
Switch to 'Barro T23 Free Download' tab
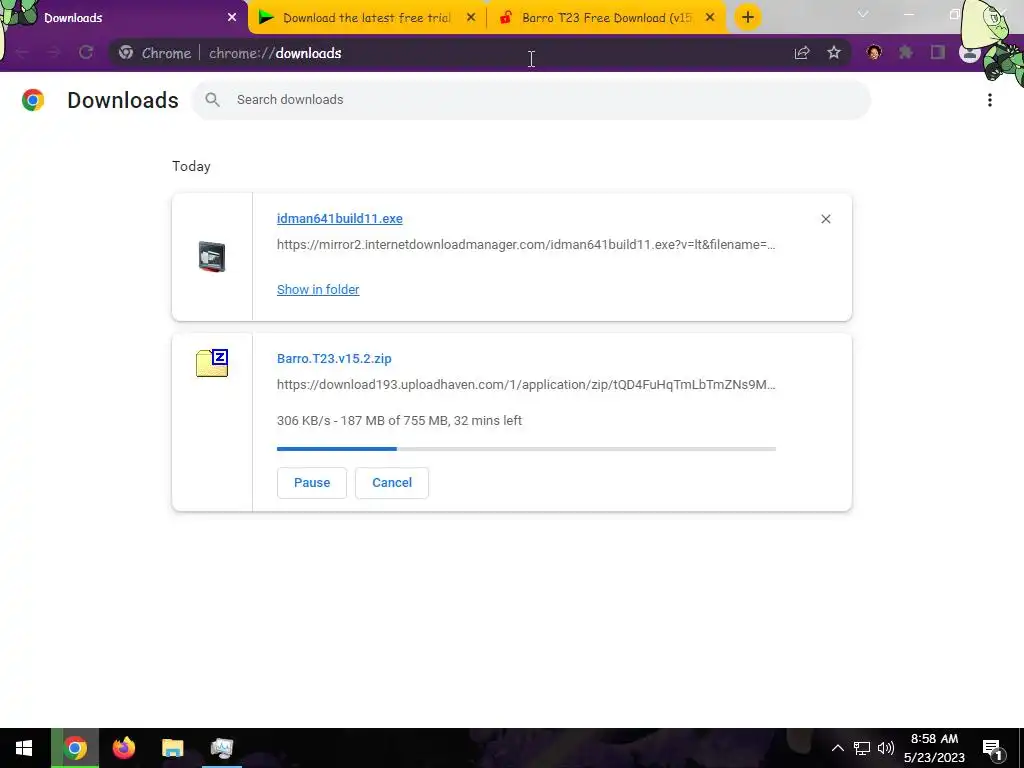(606, 18)
